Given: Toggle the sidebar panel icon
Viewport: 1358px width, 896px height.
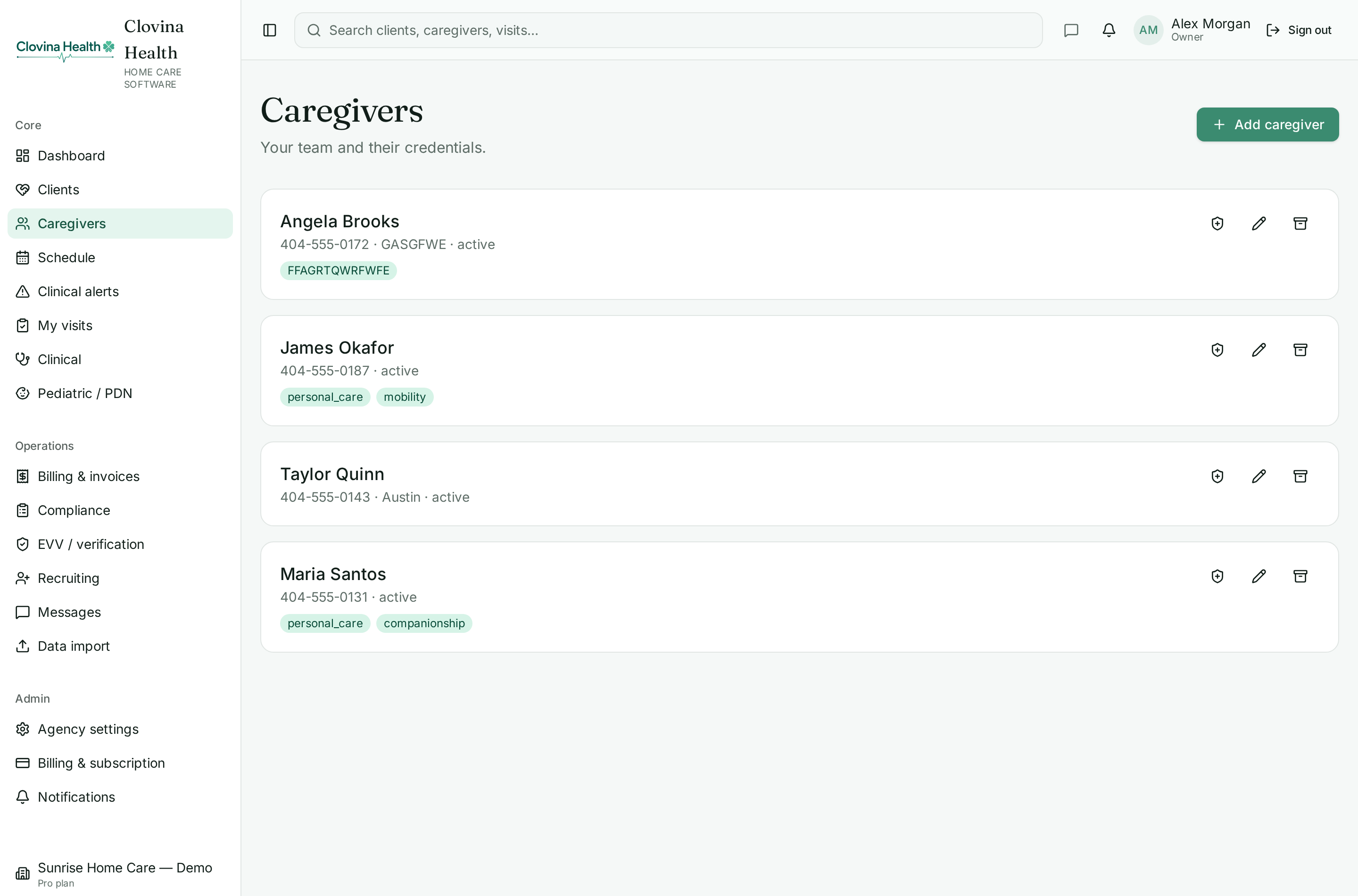Looking at the screenshot, I should (270, 30).
